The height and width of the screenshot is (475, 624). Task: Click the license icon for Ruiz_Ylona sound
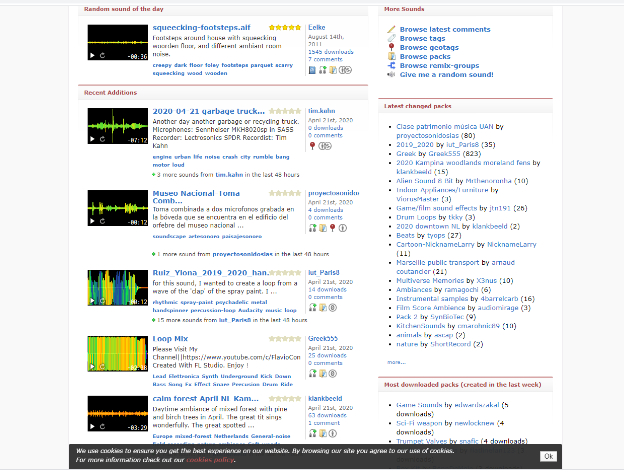pos(333,308)
